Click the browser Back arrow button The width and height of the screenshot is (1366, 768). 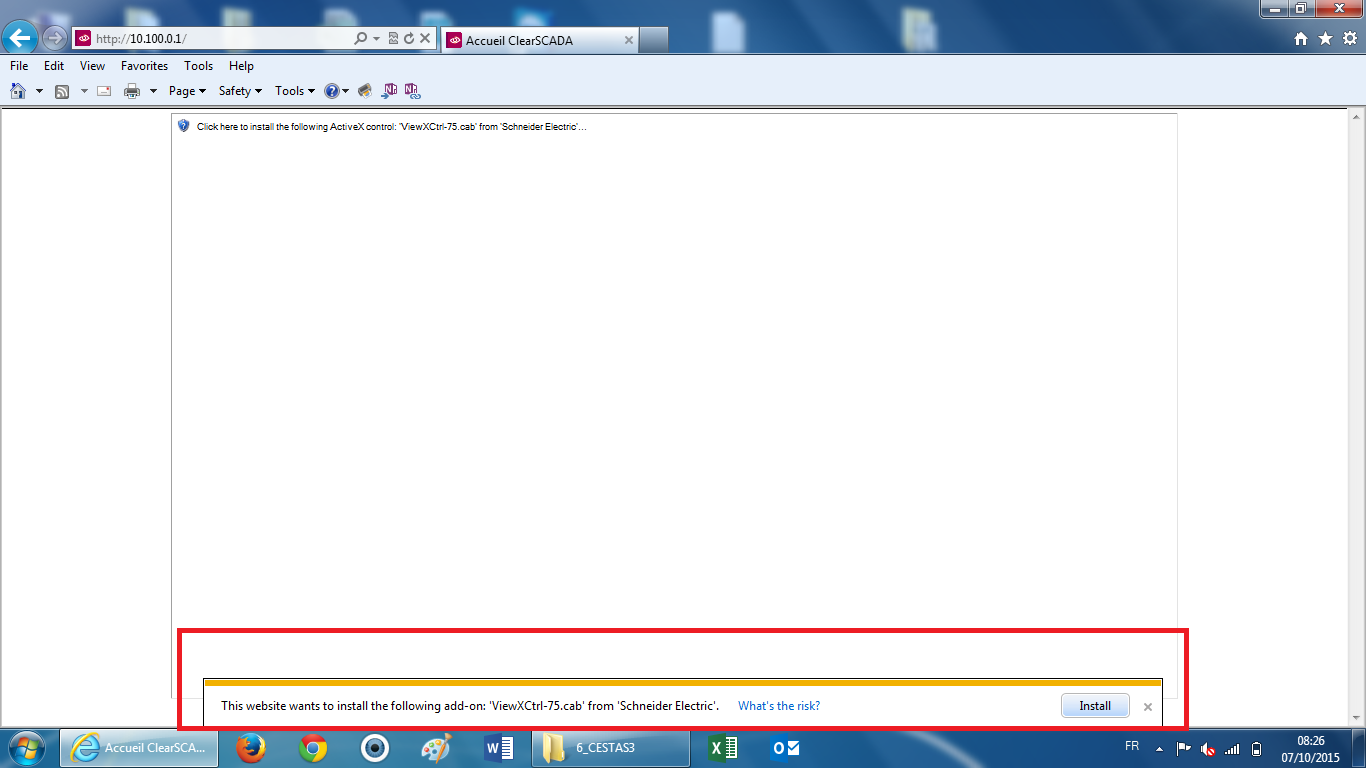pos(21,39)
